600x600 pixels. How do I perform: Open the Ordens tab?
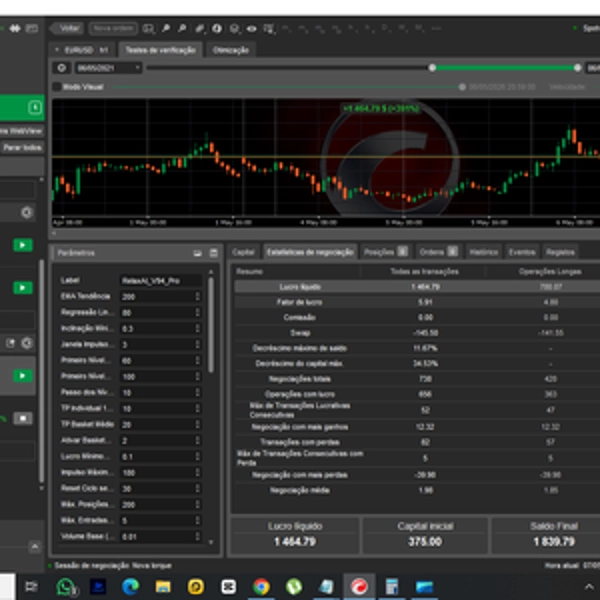tap(439, 252)
